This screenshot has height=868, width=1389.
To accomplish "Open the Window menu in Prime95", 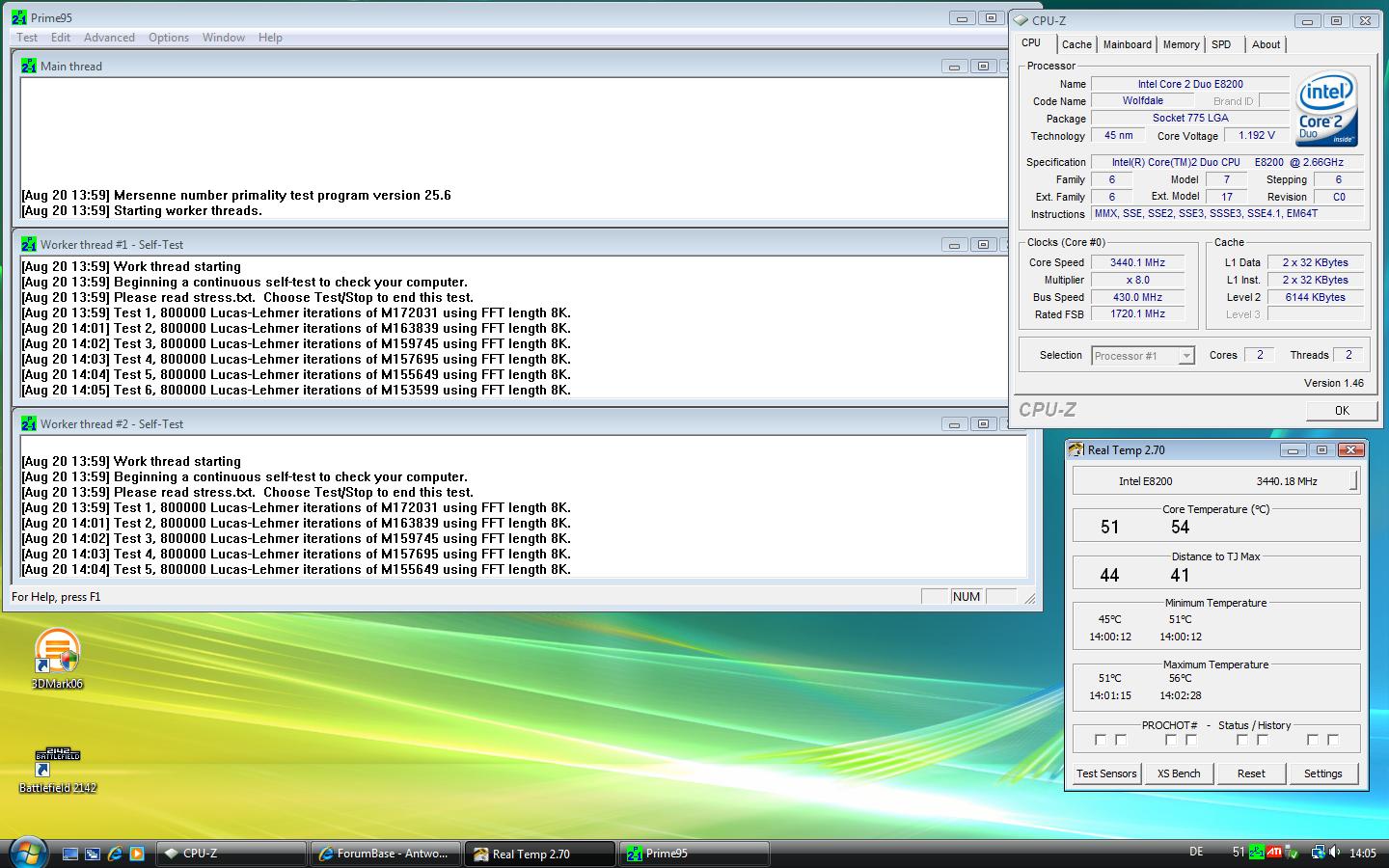I will [x=224, y=38].
